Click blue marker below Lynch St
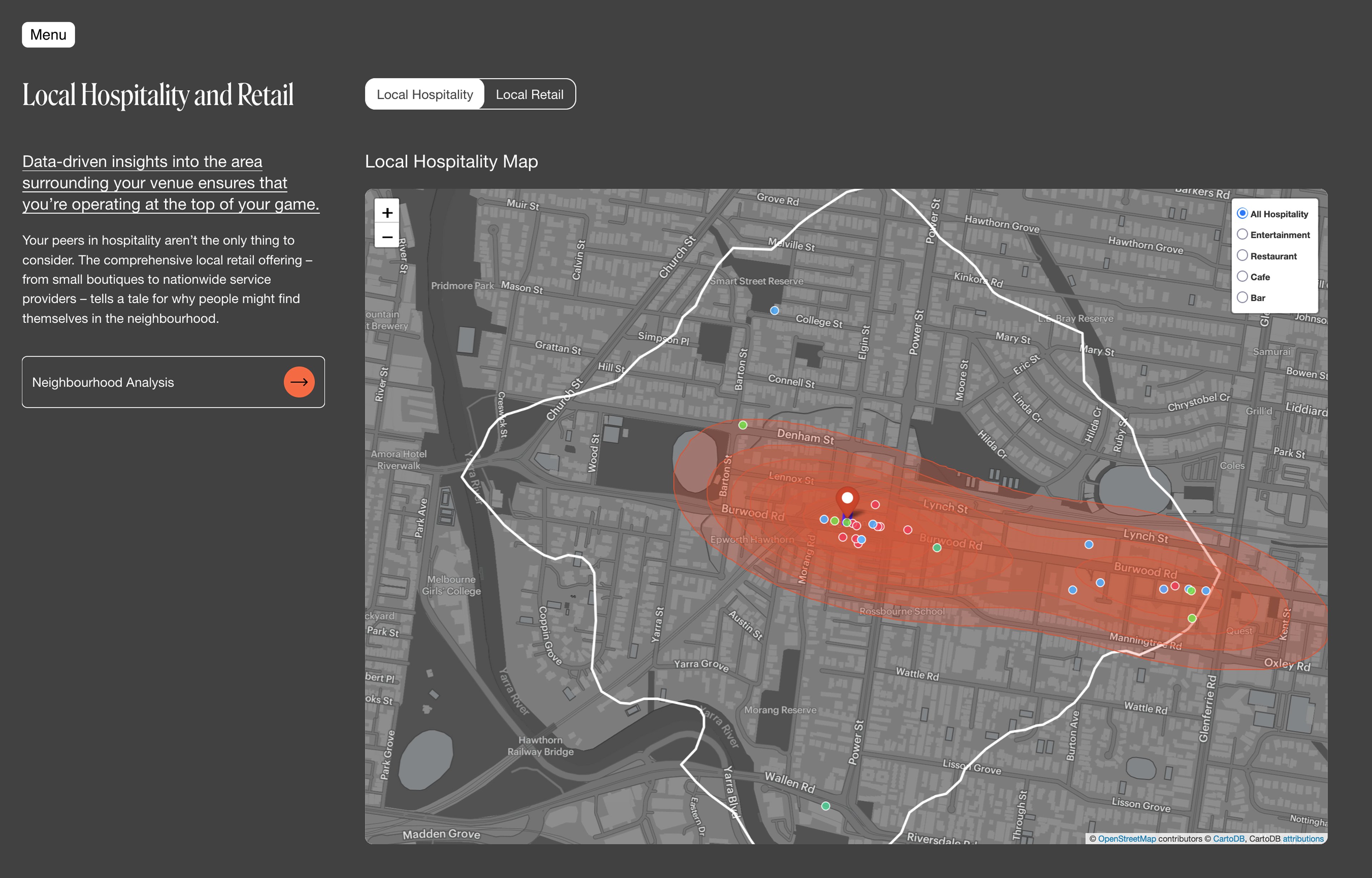Image resolution: width=1372 pixels, height=878 pixels. [1089, 544]
